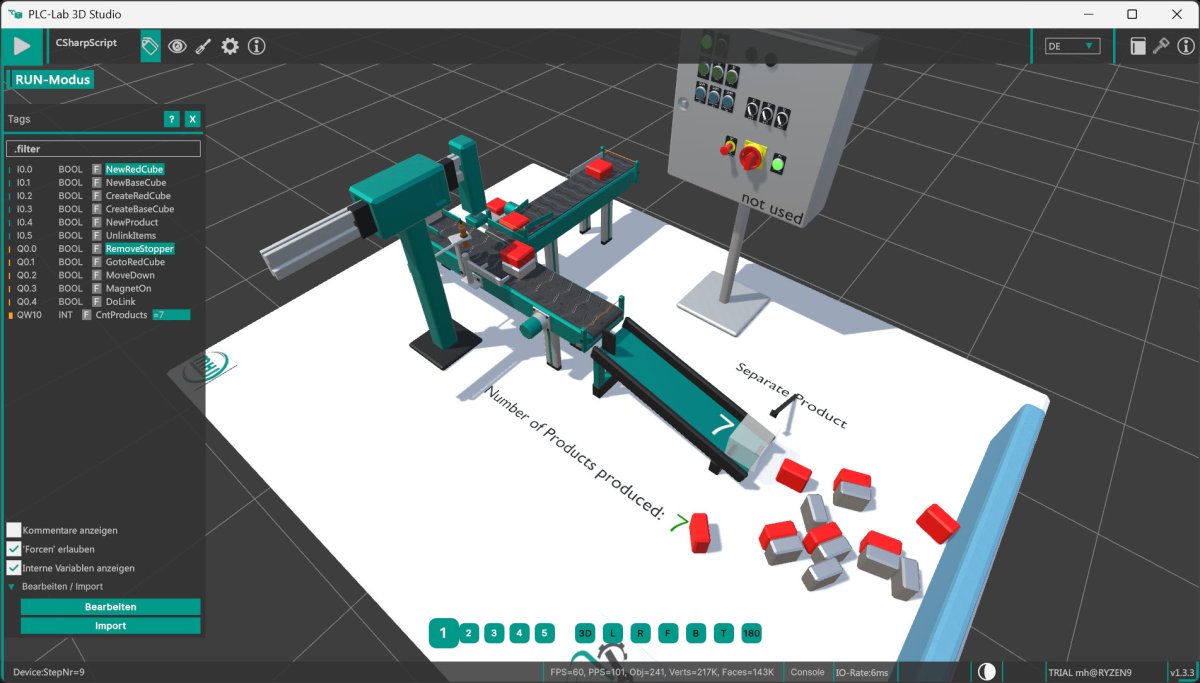Viewport: 1200px width, 683px height.
Task: Open settings via the gear icon
Action: click(230, 46)
